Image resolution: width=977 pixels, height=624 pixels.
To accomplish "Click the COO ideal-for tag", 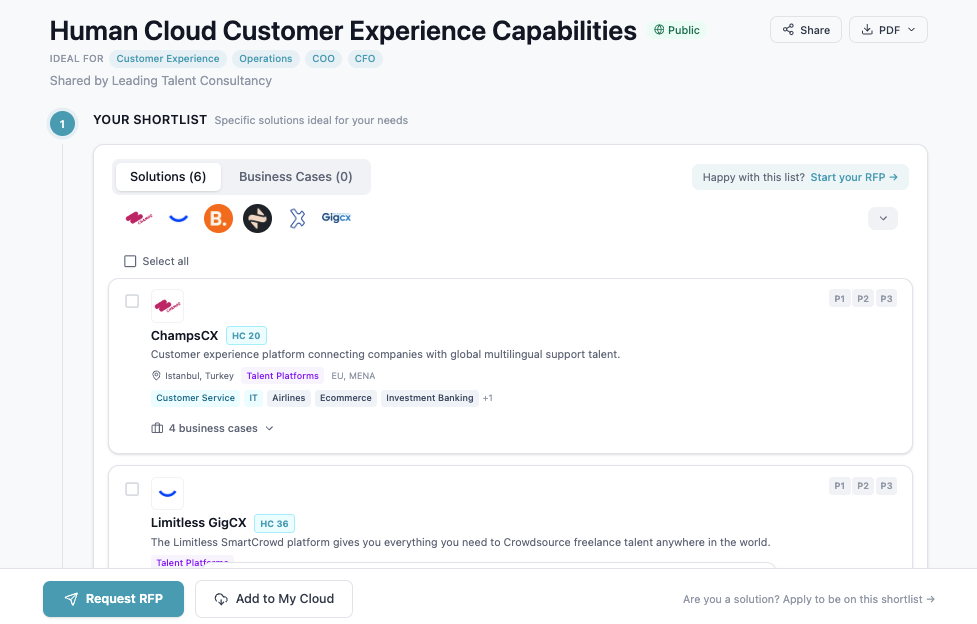I will pos(323,59).
